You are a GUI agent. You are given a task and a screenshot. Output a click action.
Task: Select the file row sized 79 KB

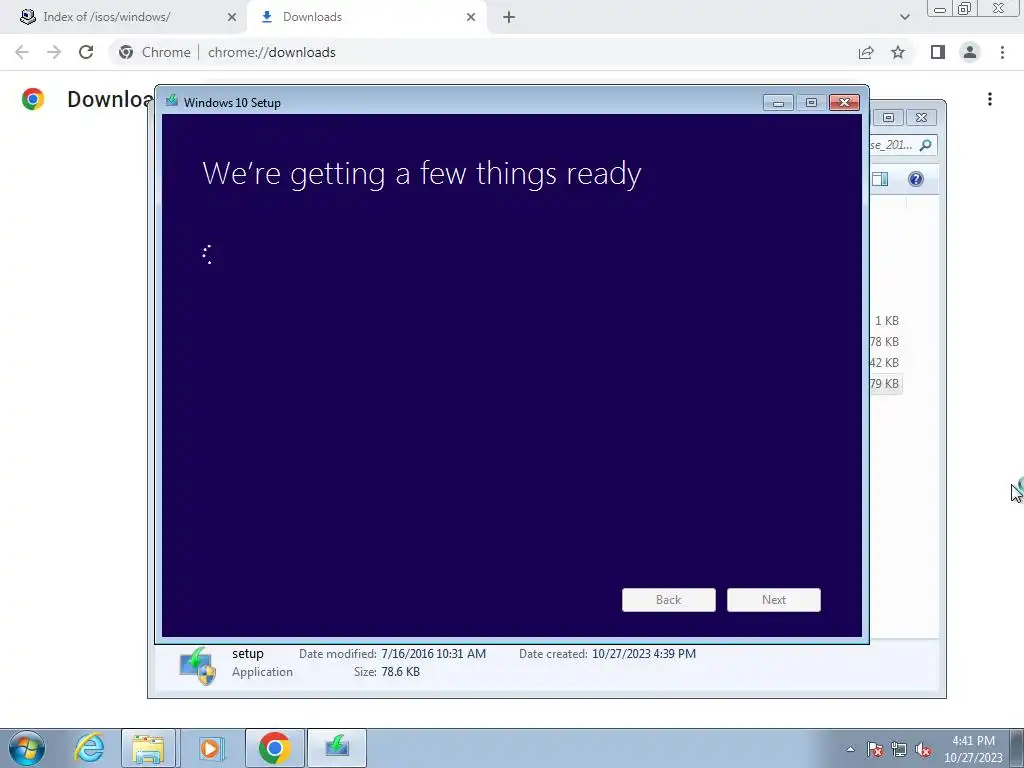click(886, 383)
